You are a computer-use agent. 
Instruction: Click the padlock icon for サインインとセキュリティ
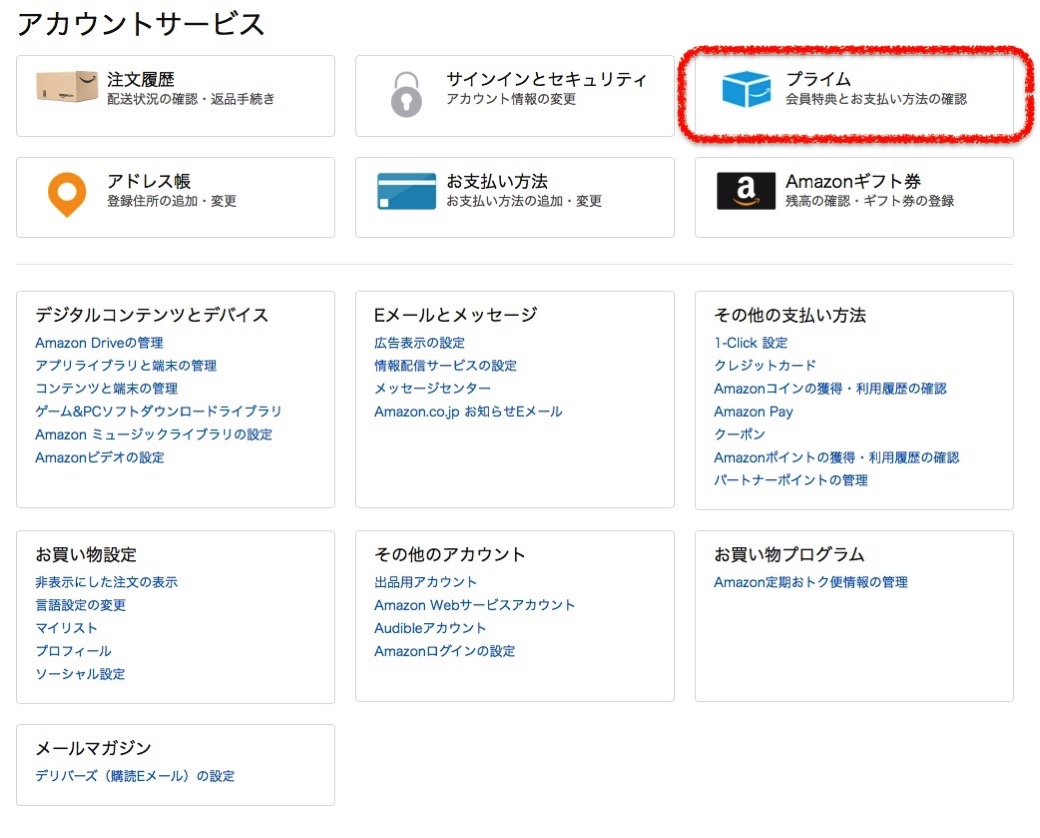coord(407,96)
